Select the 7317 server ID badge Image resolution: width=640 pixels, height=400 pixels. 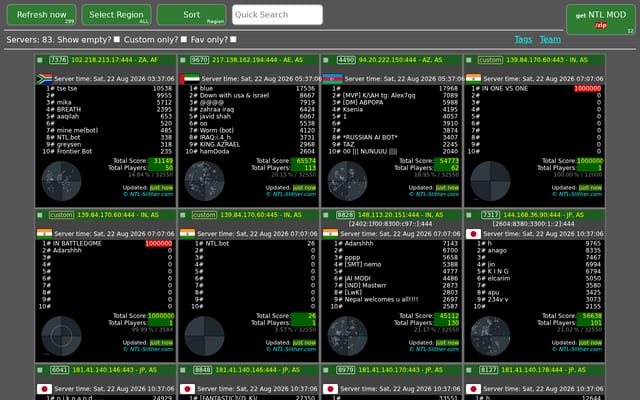pyautogui.click(x=491, y=215)
